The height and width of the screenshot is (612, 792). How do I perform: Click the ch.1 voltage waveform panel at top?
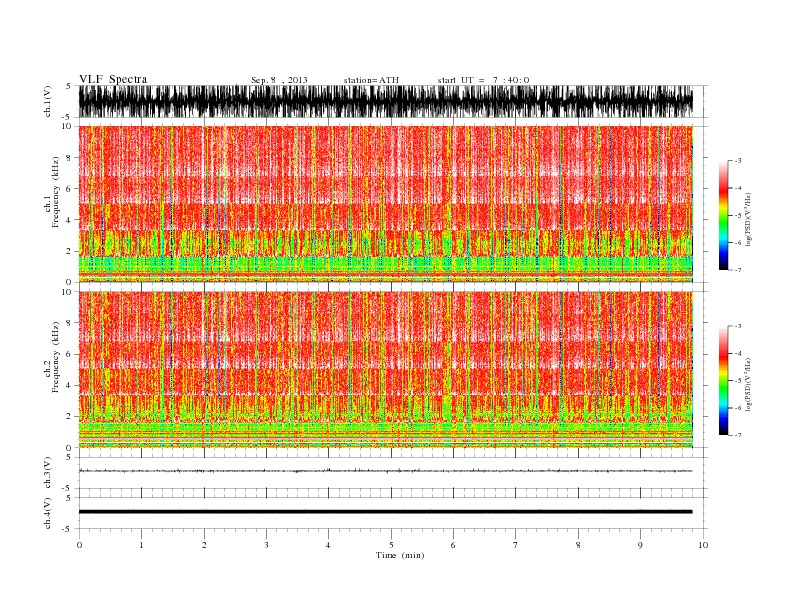(385, 101)
